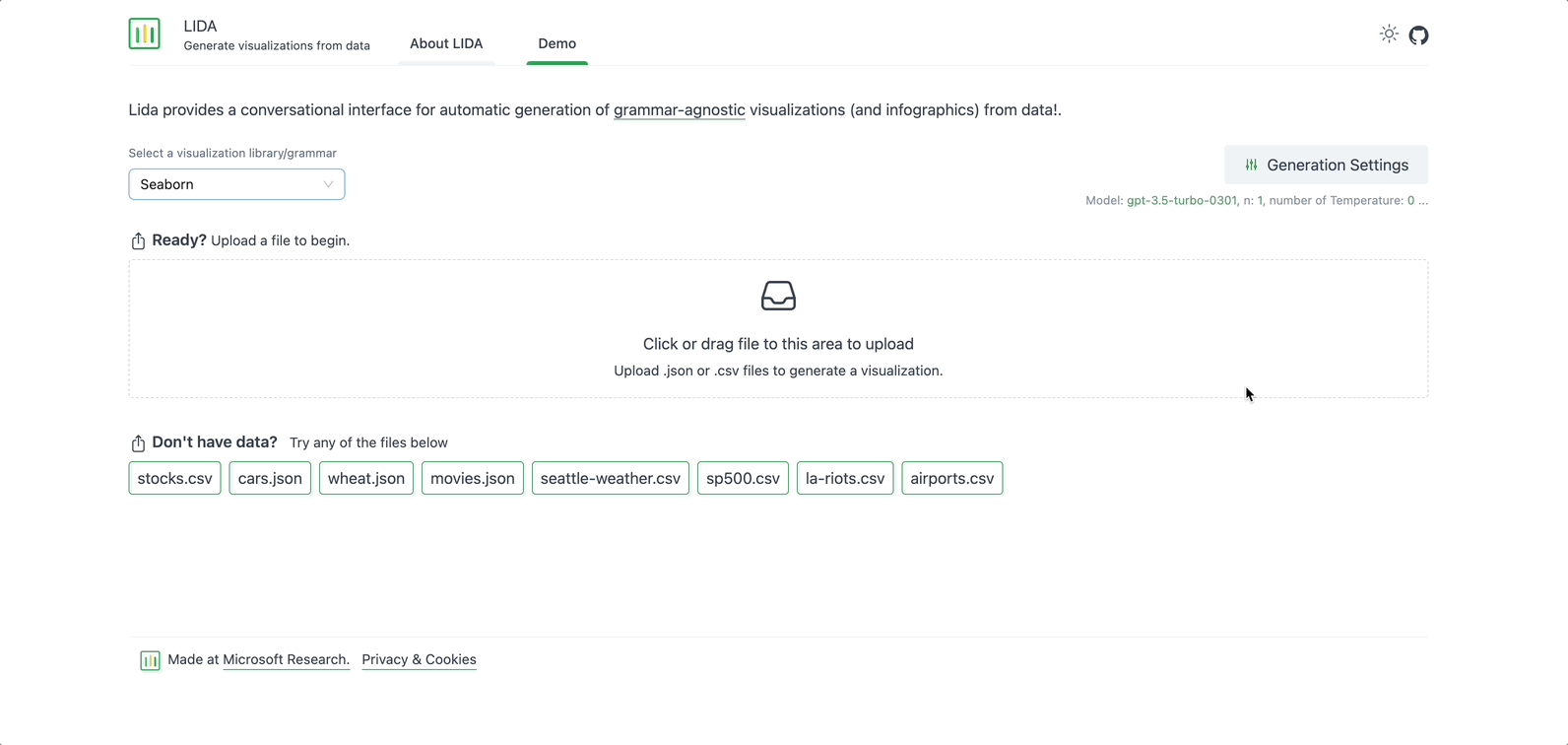1568x745 pixels.
Task: Click the sliders icon in Generation Settings
Action: [1251, 166]
